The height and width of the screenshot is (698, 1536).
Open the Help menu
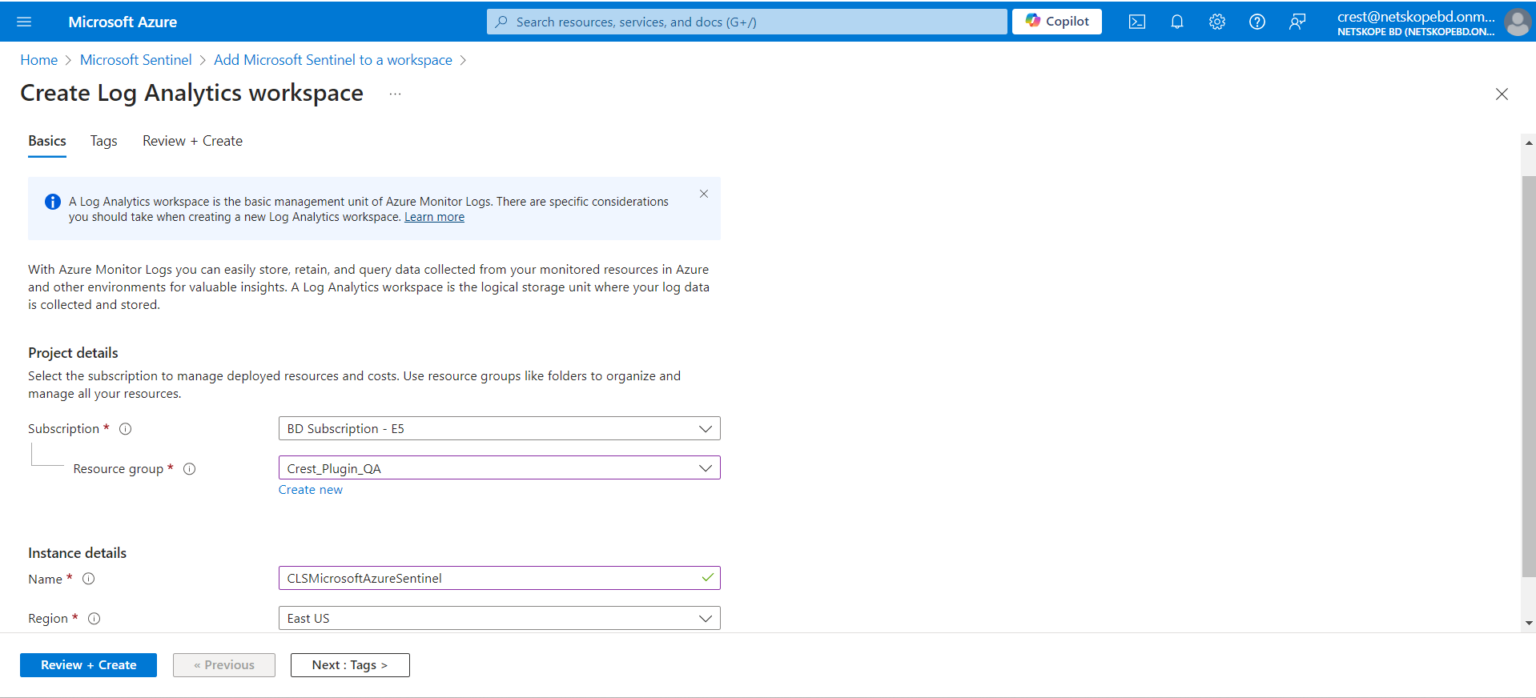(x=1256, y=20)
